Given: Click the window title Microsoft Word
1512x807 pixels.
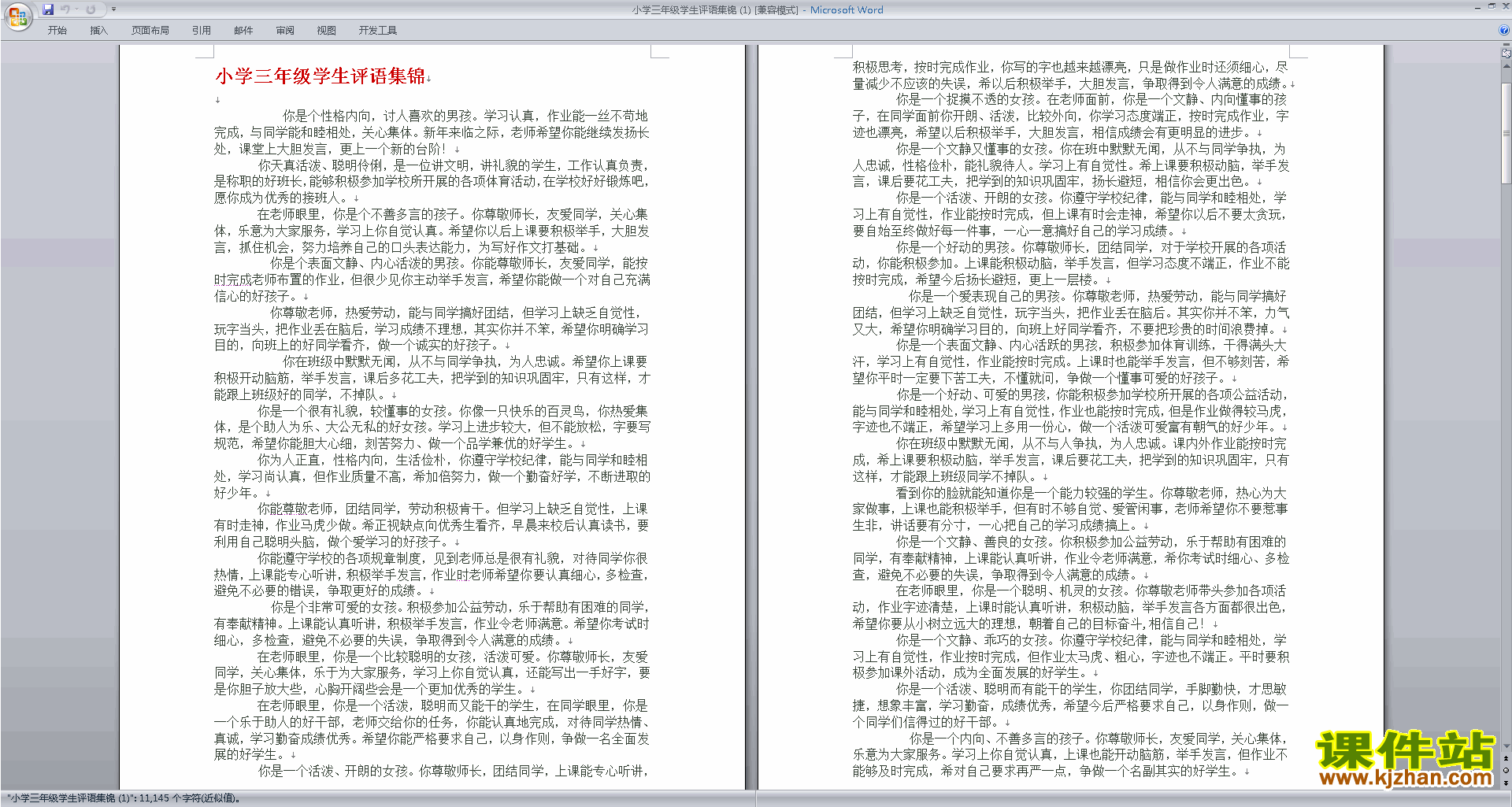Looking at the screenshot, I should [847, 10].
